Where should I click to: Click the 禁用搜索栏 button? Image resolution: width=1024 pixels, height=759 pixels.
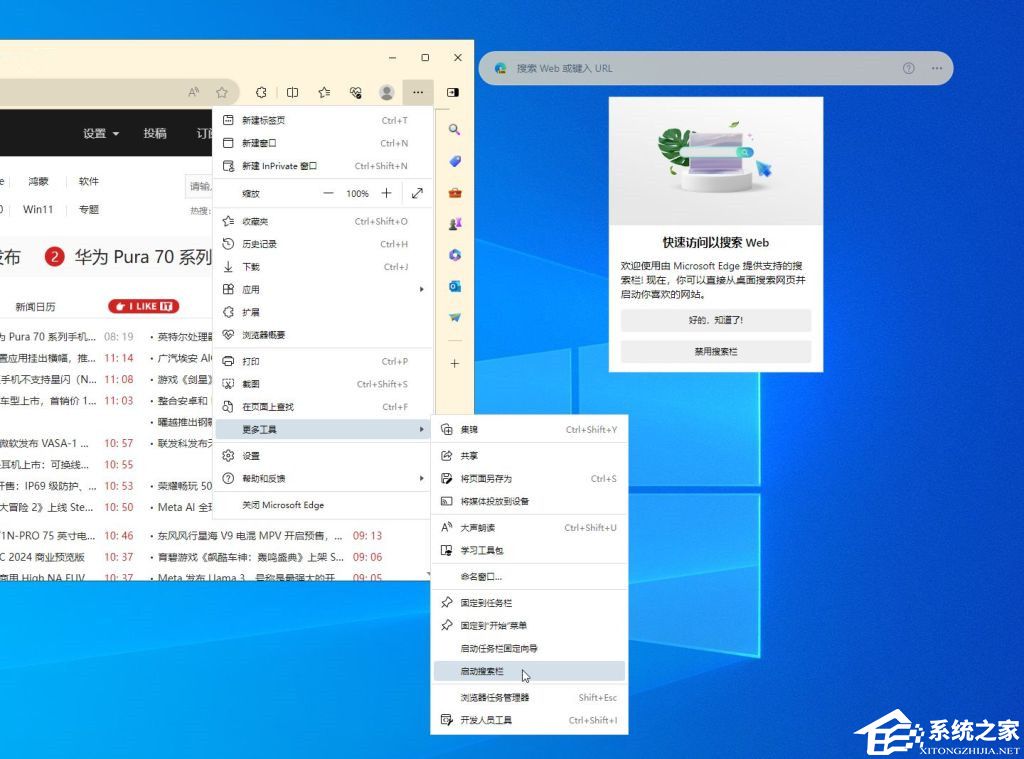click(716, 351)
